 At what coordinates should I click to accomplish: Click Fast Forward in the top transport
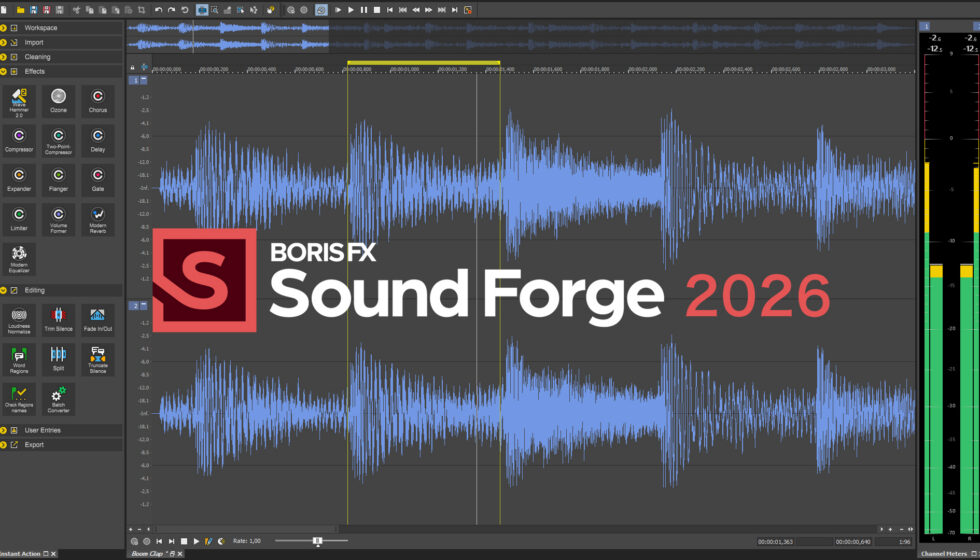click(429, 10)
